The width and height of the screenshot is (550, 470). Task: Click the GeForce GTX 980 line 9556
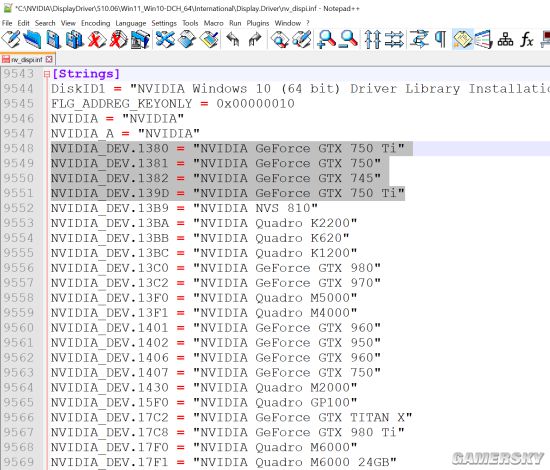click(216, 268)
